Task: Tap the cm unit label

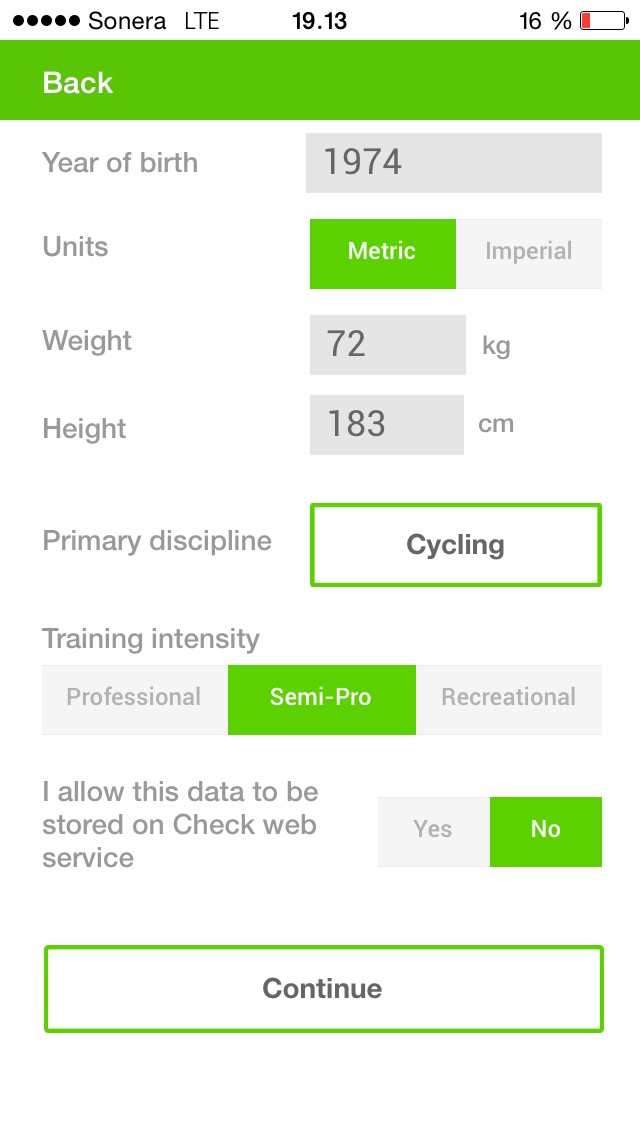Action: pyautogui.click(x=496, y=424)
